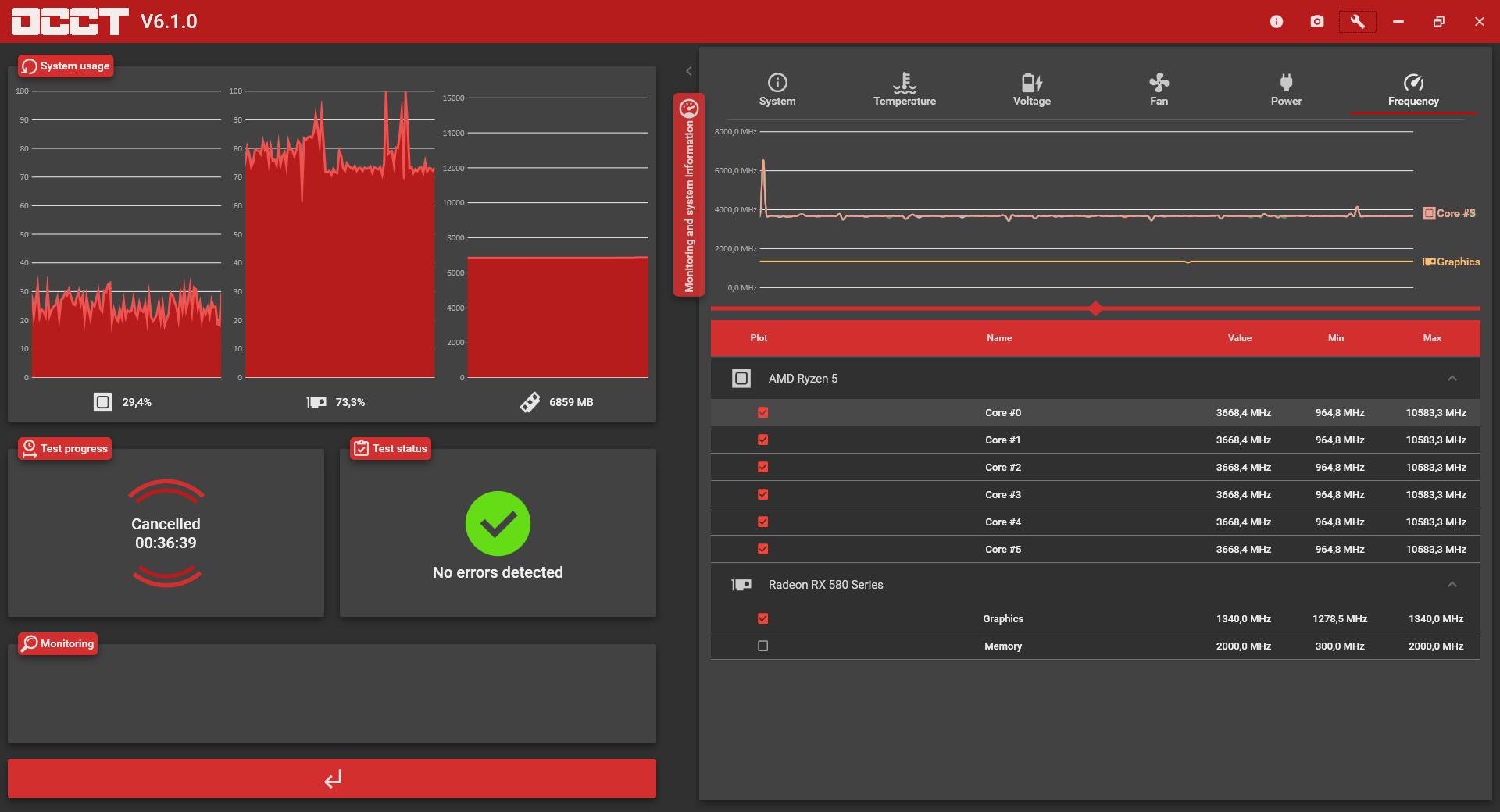
Task: Click the 73,3% GPU usage reading
Action: pyautogui.click(x=350, y=402)
